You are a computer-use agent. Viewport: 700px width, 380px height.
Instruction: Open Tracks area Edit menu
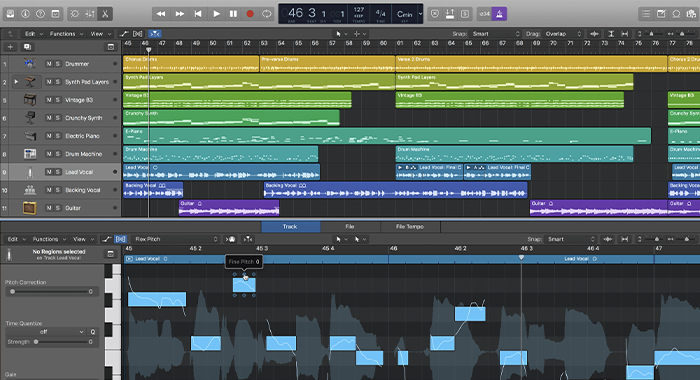pos(33,33)
